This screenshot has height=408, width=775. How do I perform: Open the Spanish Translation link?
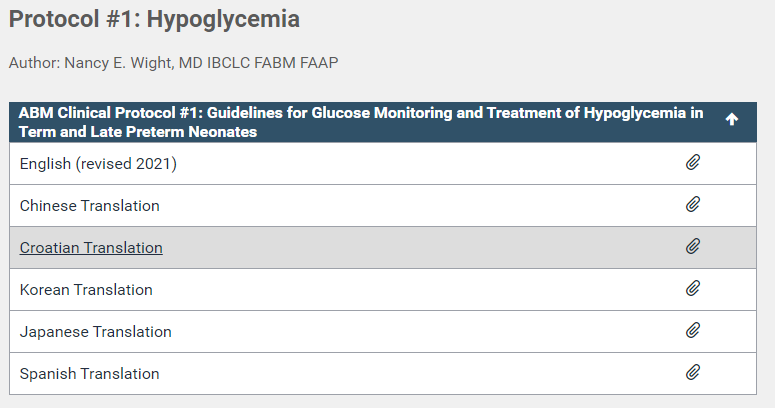coord(89,374)
